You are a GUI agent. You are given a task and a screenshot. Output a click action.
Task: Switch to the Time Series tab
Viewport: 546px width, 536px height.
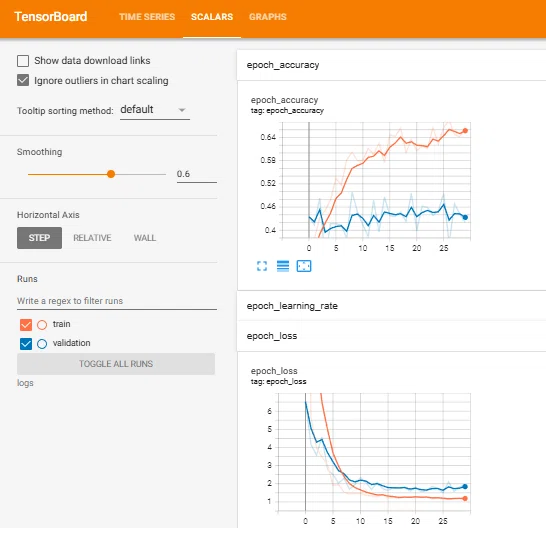click(147, 17)
